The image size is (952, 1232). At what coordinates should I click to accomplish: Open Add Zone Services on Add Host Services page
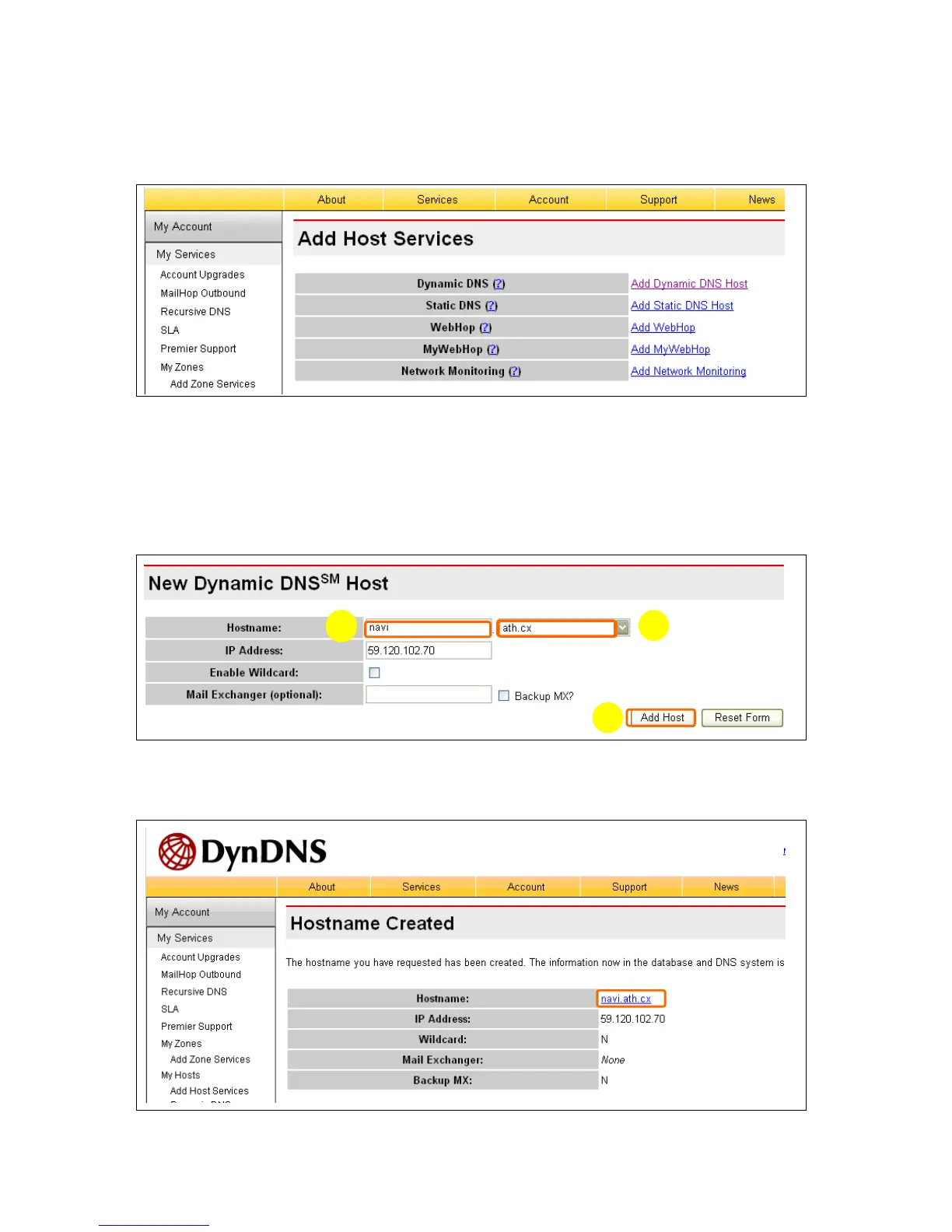click(x=212, y=384)
